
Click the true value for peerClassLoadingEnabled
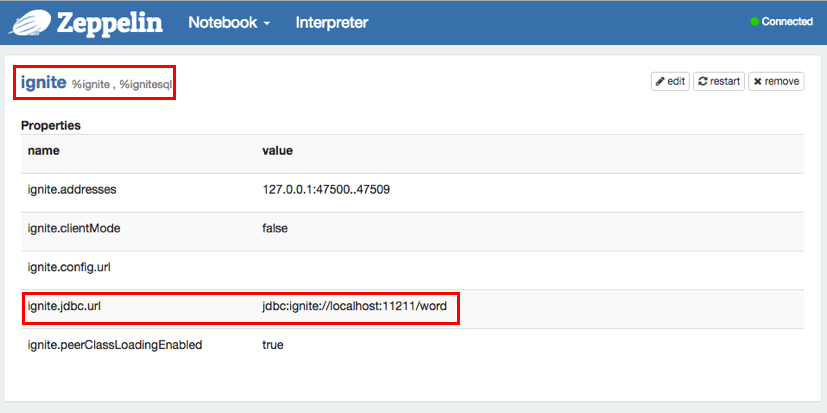(x=273, y=345)
